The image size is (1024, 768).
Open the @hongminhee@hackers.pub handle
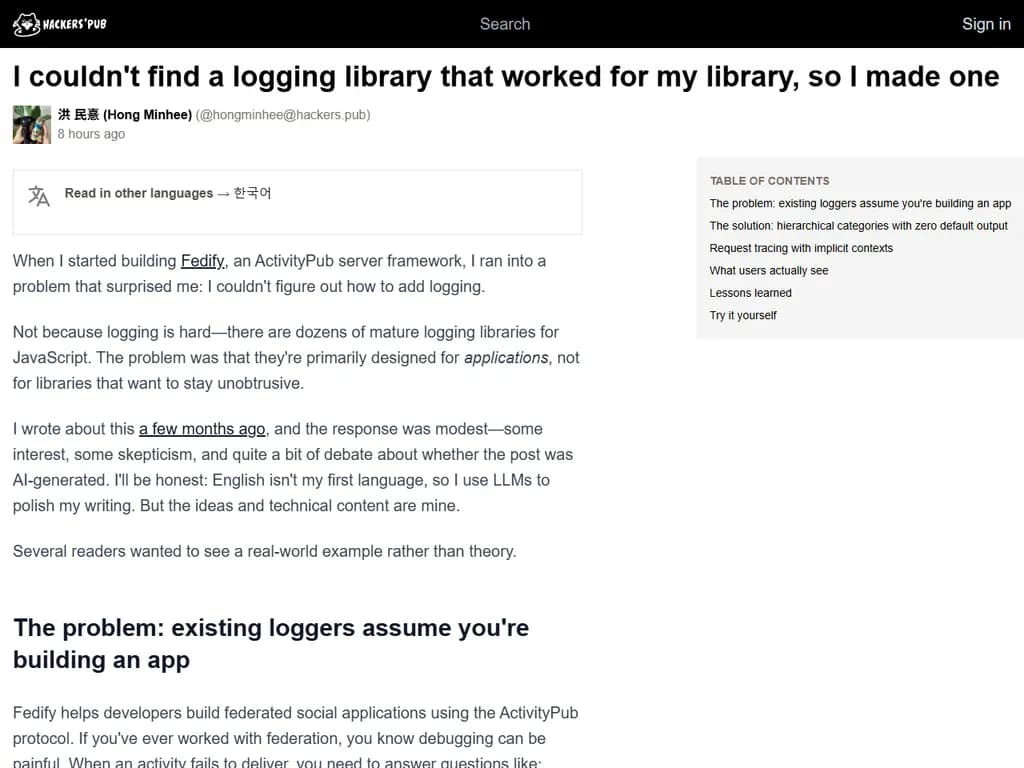coord(284,114)
